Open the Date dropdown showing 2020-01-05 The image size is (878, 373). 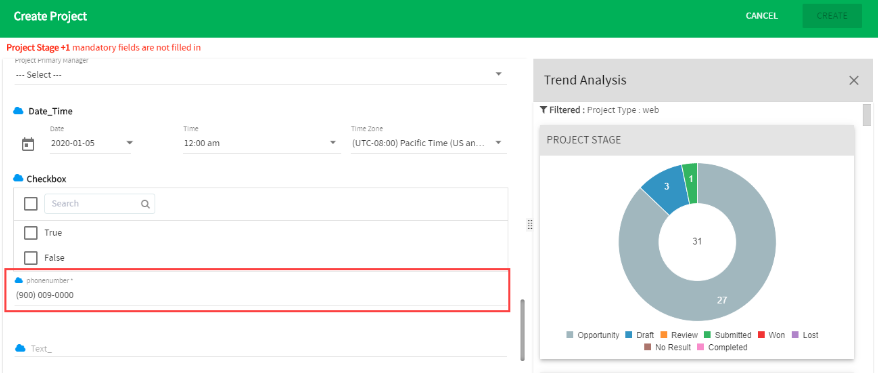point(90,143)
